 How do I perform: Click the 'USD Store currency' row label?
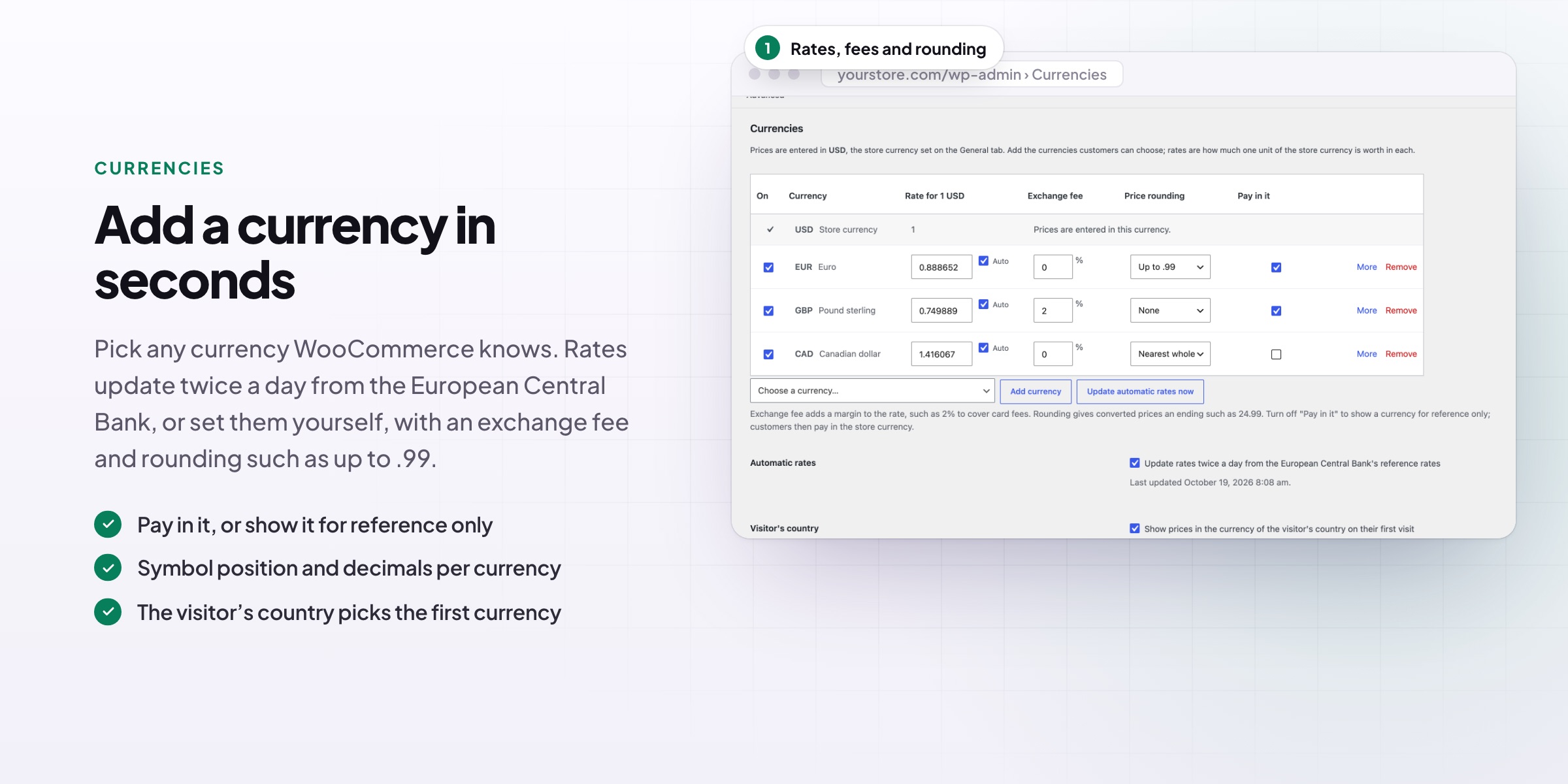[x=836, y=229]
